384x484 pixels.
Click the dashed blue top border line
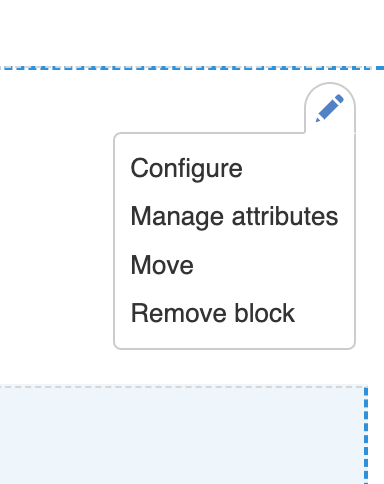pos(192,68)
